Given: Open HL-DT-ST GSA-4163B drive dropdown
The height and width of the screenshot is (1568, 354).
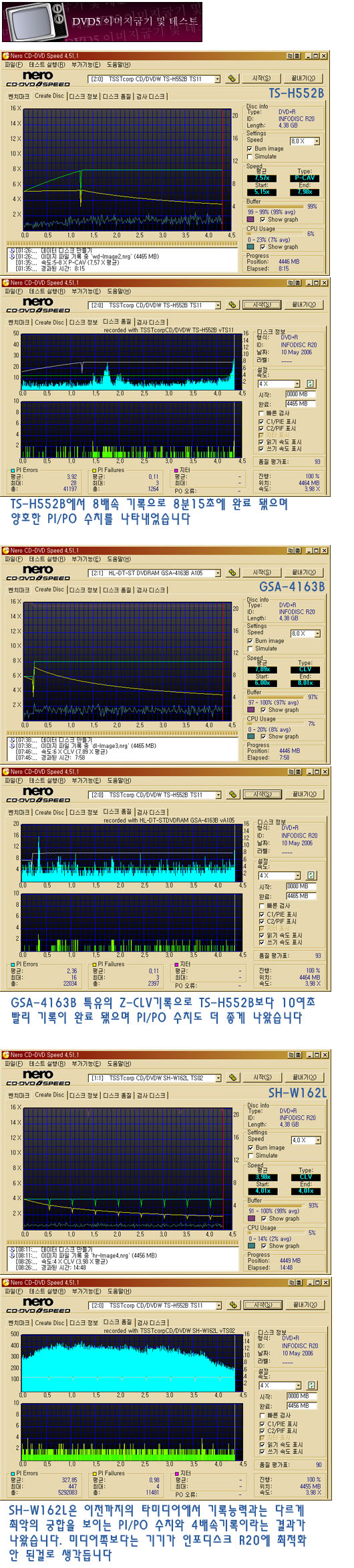Looking at the screenshot, I should 218,573.
